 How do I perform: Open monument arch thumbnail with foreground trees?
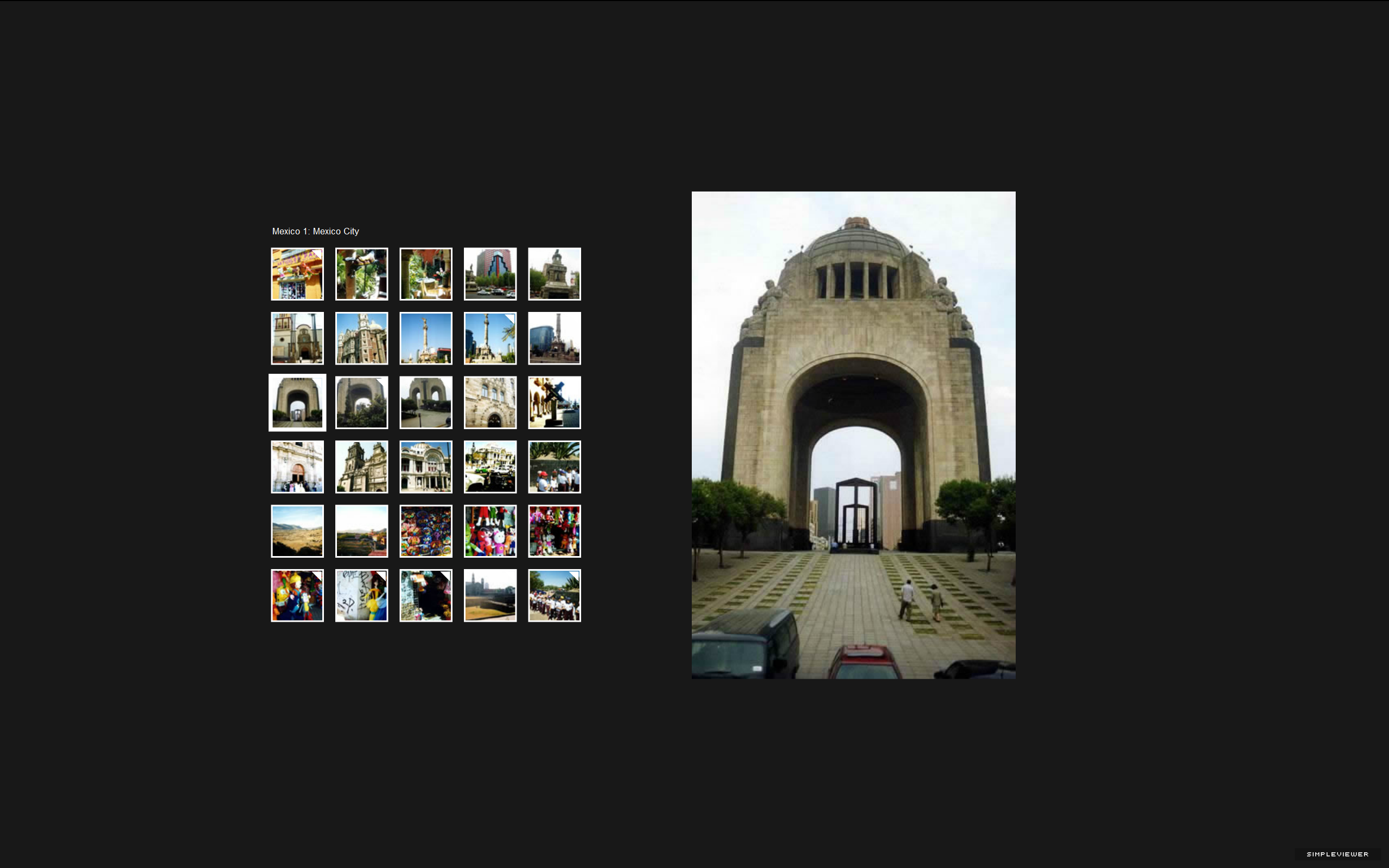click(361, 403)
